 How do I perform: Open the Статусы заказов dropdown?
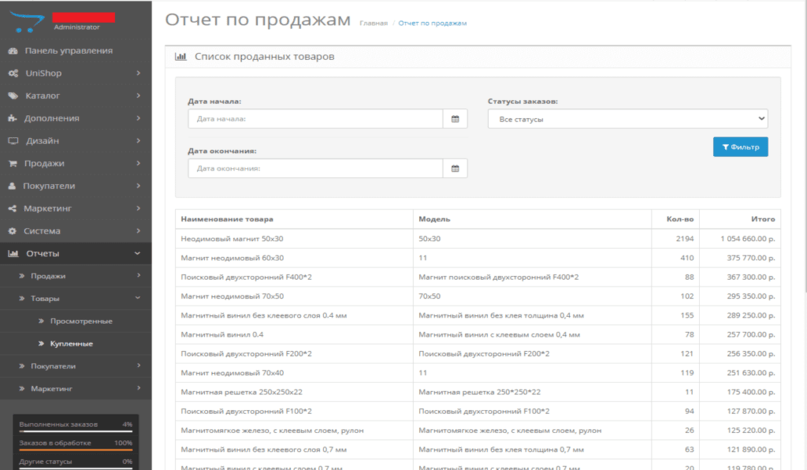click(628, 119)
